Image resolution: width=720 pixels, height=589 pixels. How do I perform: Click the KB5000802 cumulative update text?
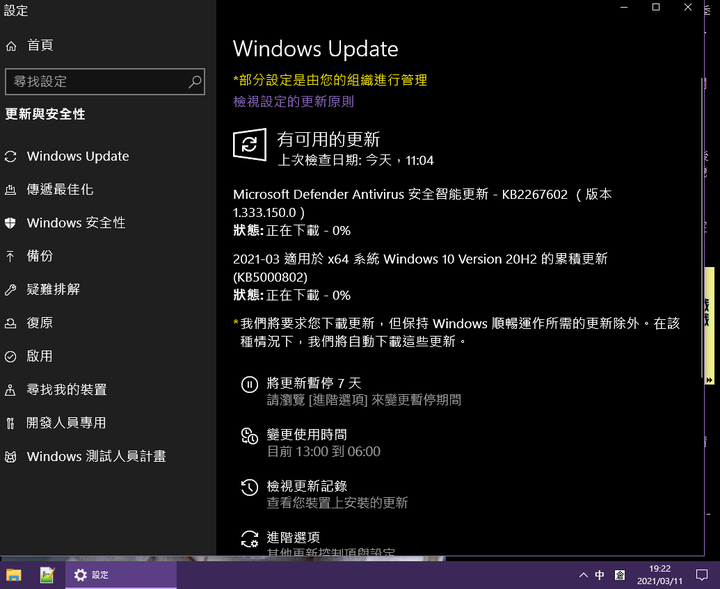click(x=420, y=268)
